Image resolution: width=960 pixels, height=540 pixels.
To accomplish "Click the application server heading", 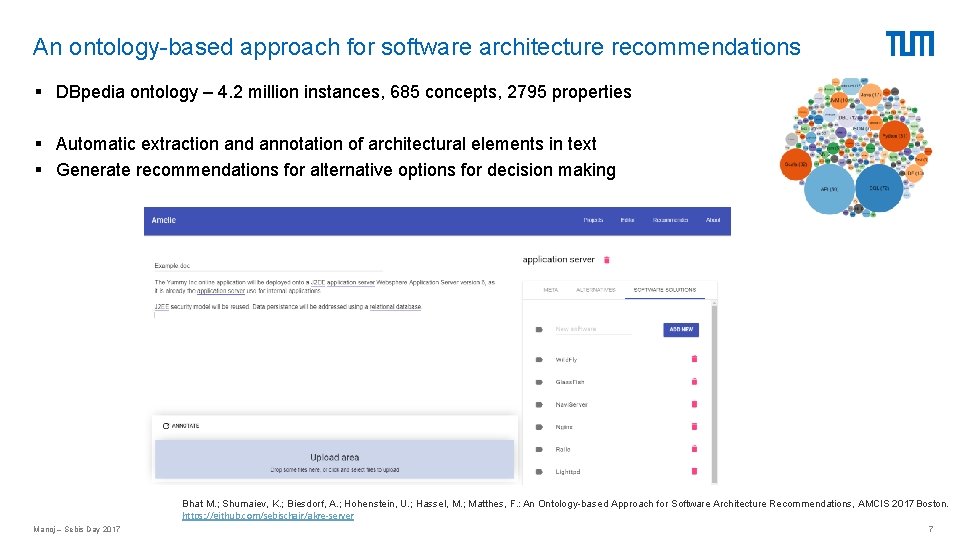I will pos(558,260).
